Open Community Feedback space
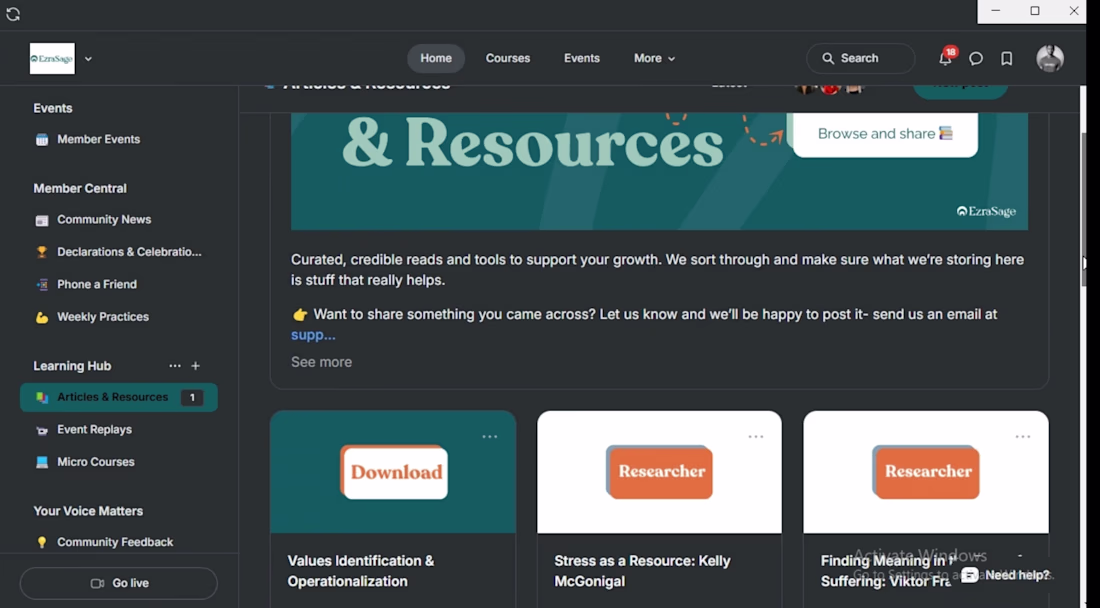This screenshot has width=1100, height=608. click(119, 542)
